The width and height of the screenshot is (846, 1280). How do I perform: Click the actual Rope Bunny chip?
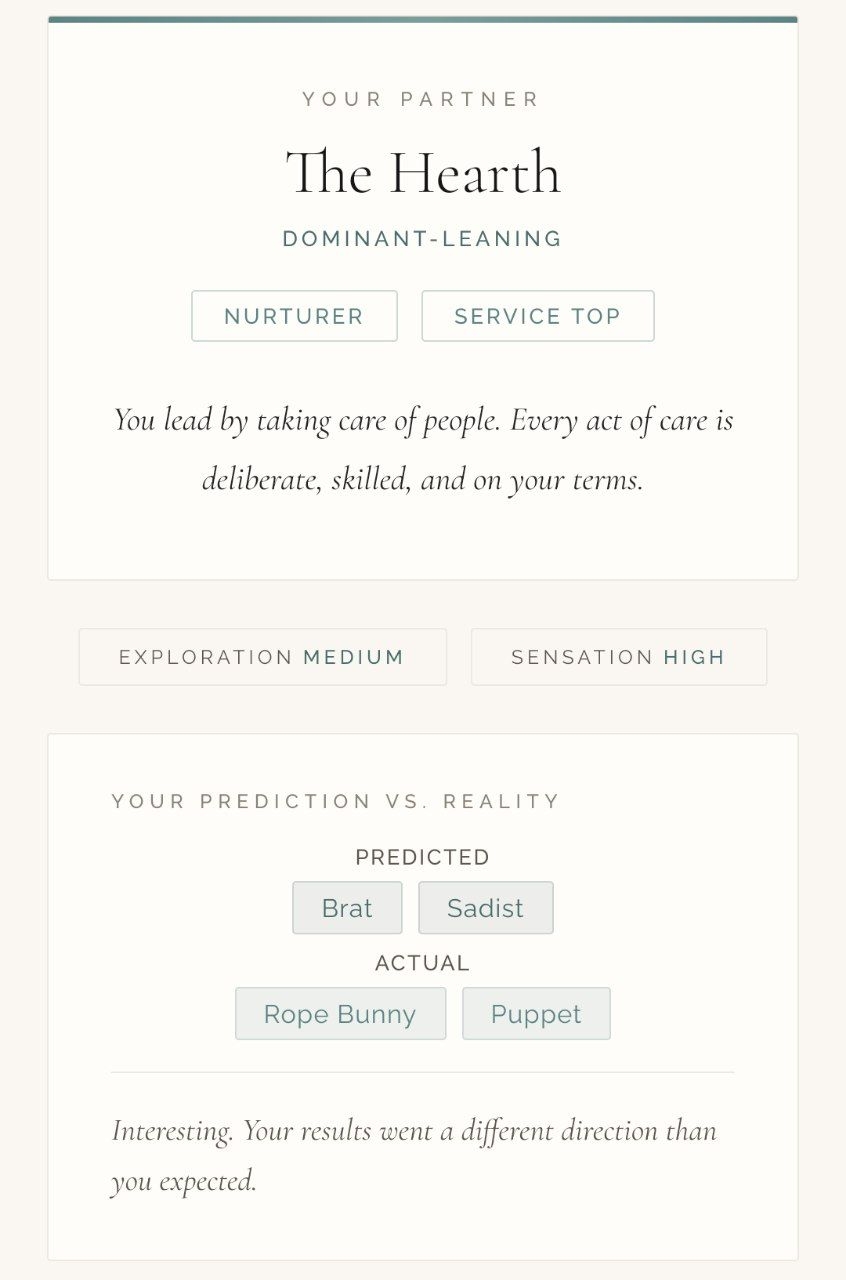(x=340, y=1014)
